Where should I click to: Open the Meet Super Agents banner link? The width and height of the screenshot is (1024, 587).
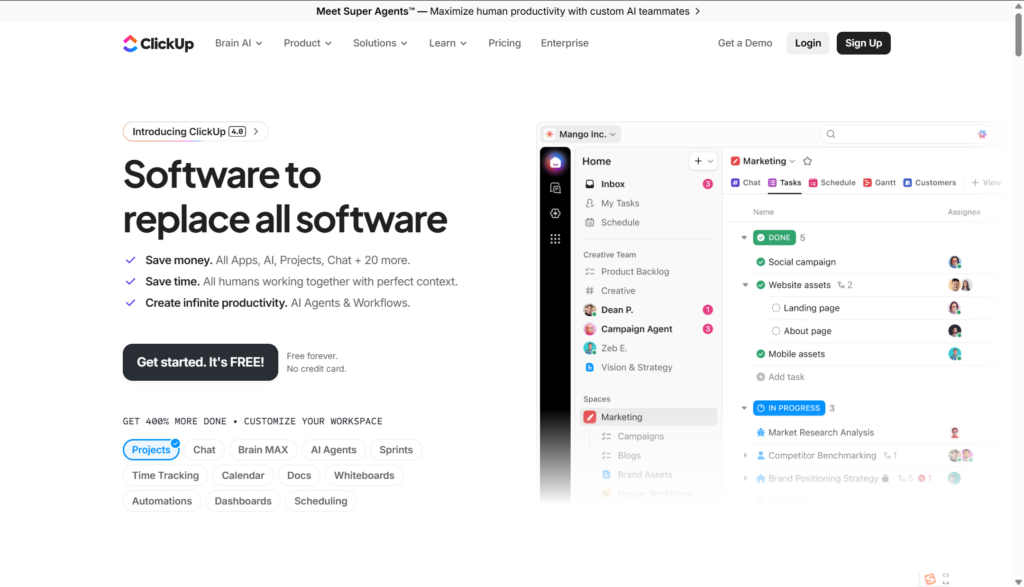coord(508,11)
